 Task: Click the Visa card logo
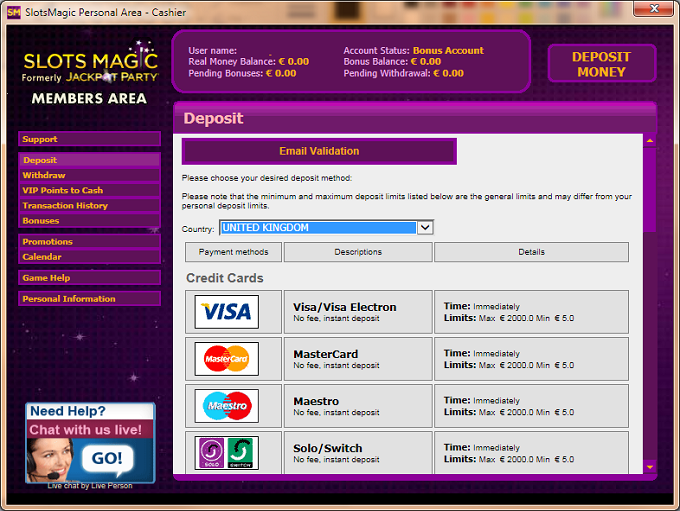click(x=226, y=312)
